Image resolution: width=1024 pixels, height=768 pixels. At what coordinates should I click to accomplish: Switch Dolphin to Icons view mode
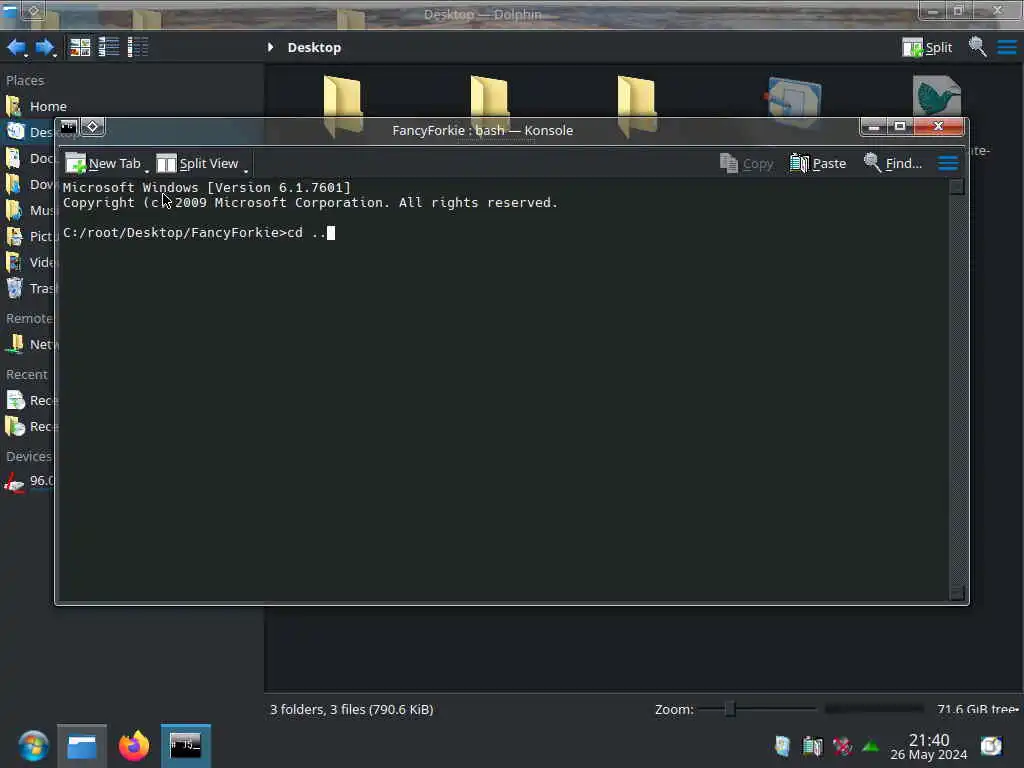coord(80,47)
